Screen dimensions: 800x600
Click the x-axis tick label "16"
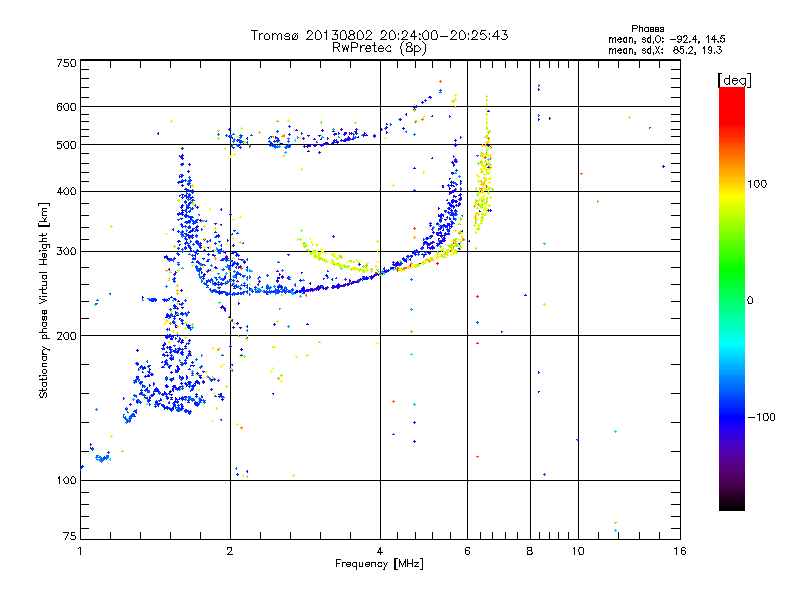tap(680, 551)
